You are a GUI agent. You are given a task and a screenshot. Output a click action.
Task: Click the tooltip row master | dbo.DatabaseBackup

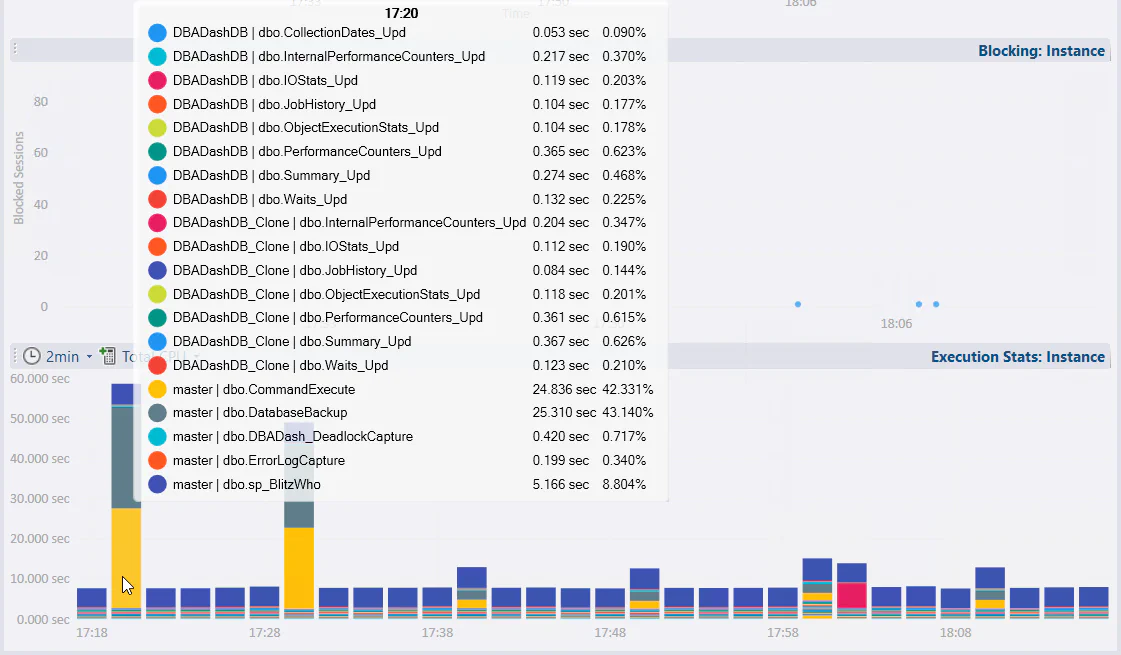[x=400, y=413]
